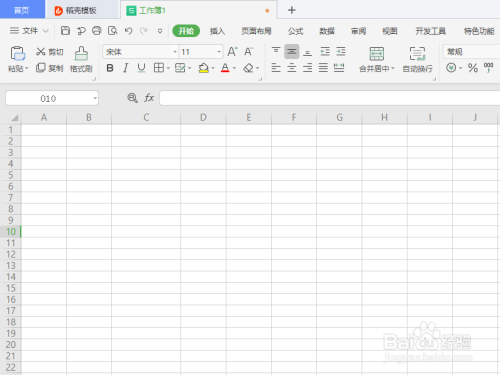Justify text alignment
The image size is (500, 375).
[323, 68]
